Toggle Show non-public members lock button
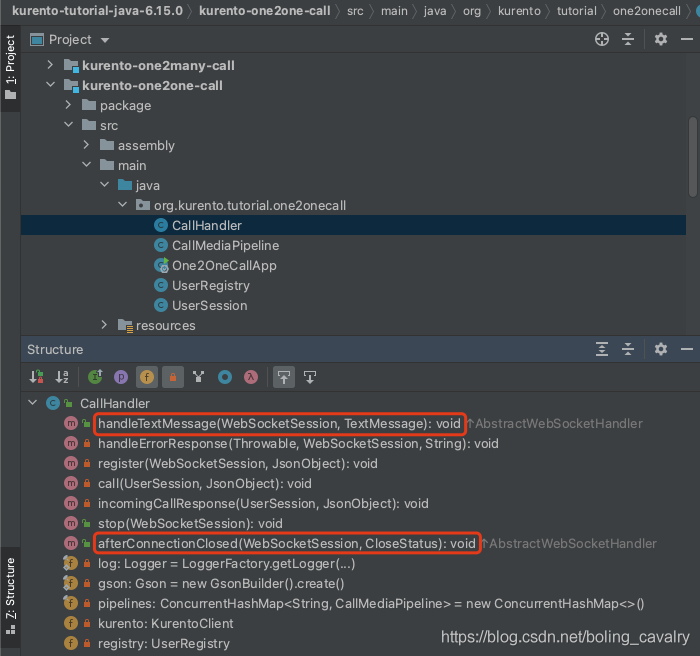The image size is (700, 656). [171, 377]
